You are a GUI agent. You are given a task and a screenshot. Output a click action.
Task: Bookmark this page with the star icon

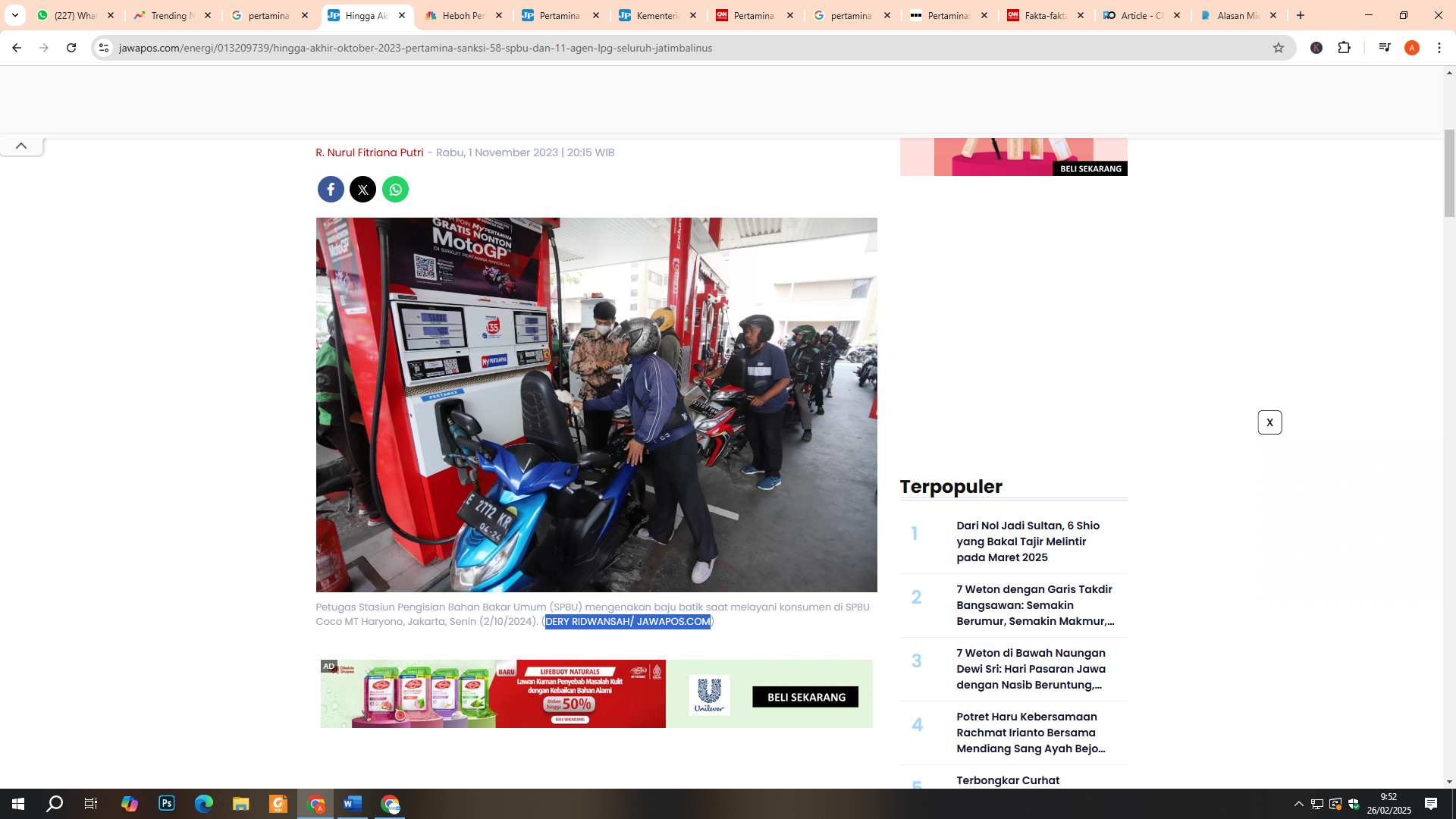1279,47
